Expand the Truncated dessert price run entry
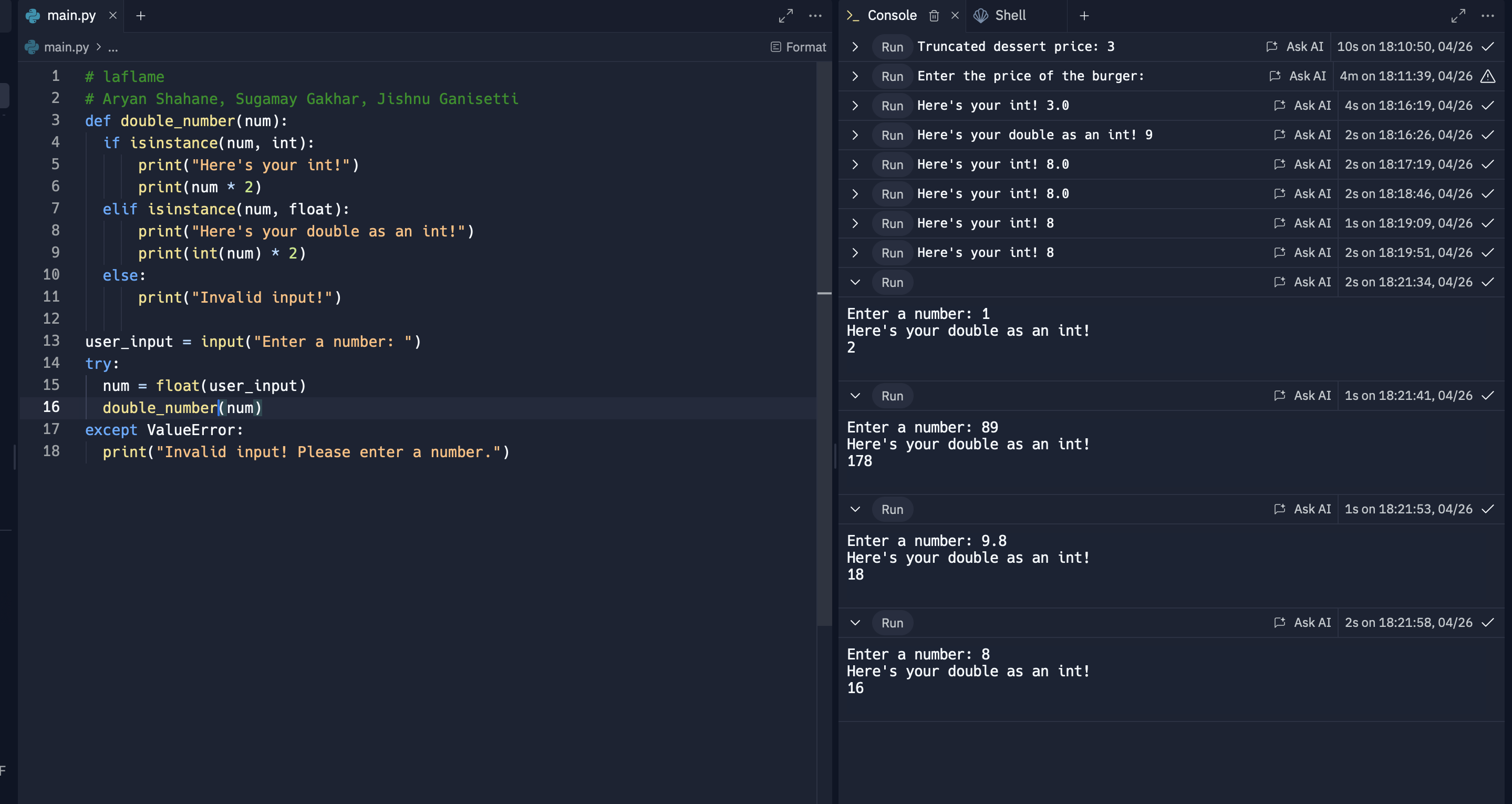The width and height of the screenshot is (1512, 804). [855, 47]
